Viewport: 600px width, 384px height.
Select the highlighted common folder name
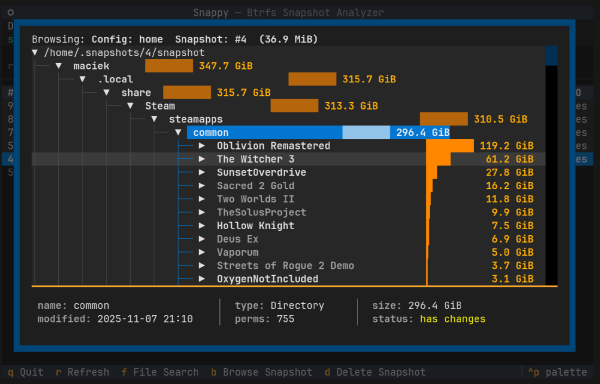(x=211, y=133)
